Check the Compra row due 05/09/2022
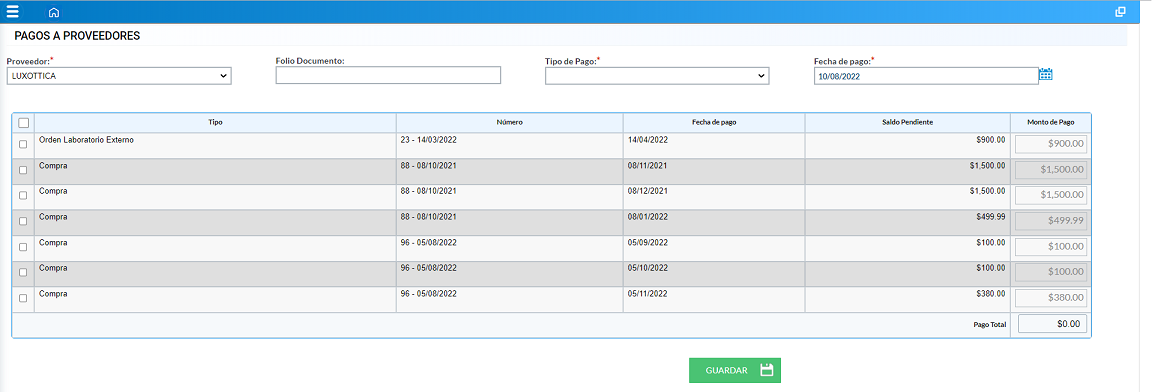This screenshot has height=392, width=1158. click(x=23, y=247)
